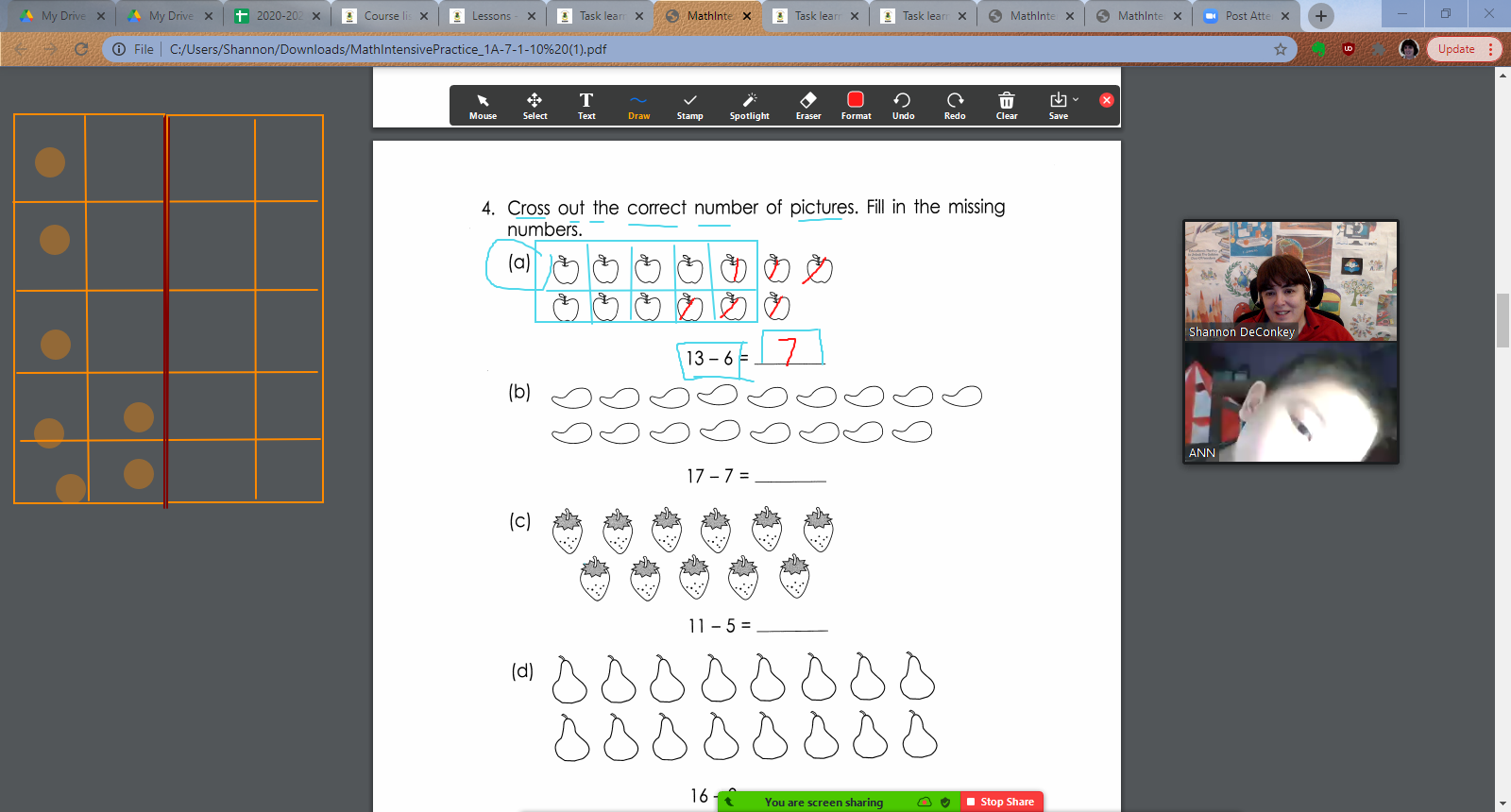Open the Format color options
Viewport: 1511px width, 812px height.
tap(856, 106)
